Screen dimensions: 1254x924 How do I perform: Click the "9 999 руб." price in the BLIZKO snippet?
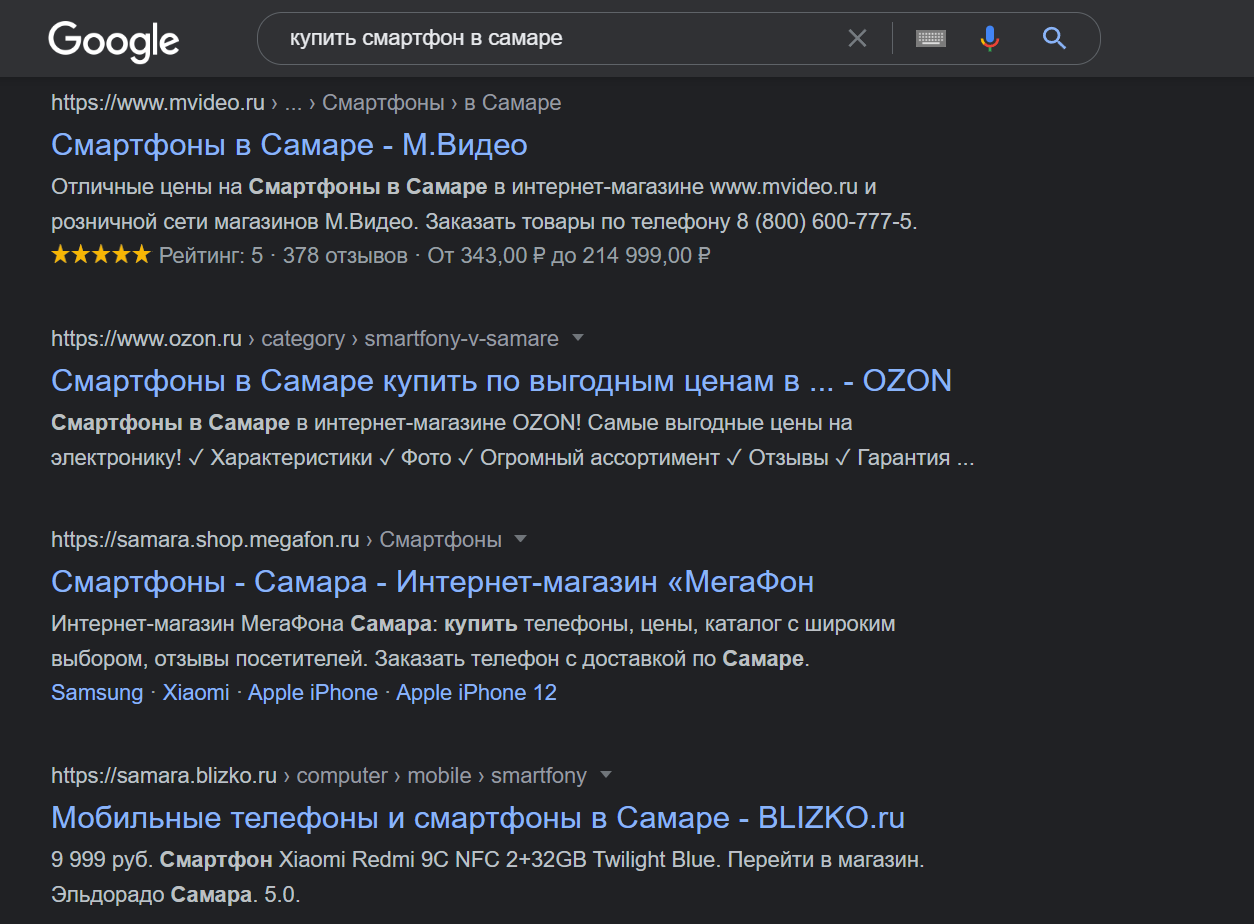tap(100, 859)
